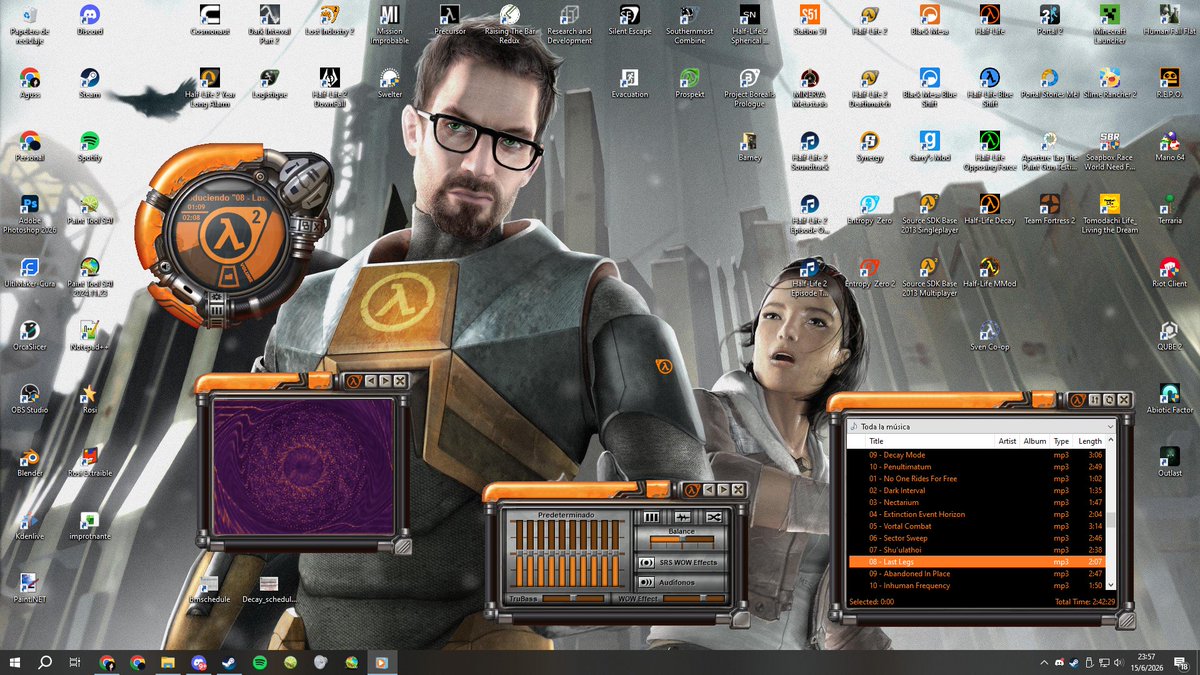
Task: Open the OrcaSlicer desktop shortcut
Action: pos(30,336)
